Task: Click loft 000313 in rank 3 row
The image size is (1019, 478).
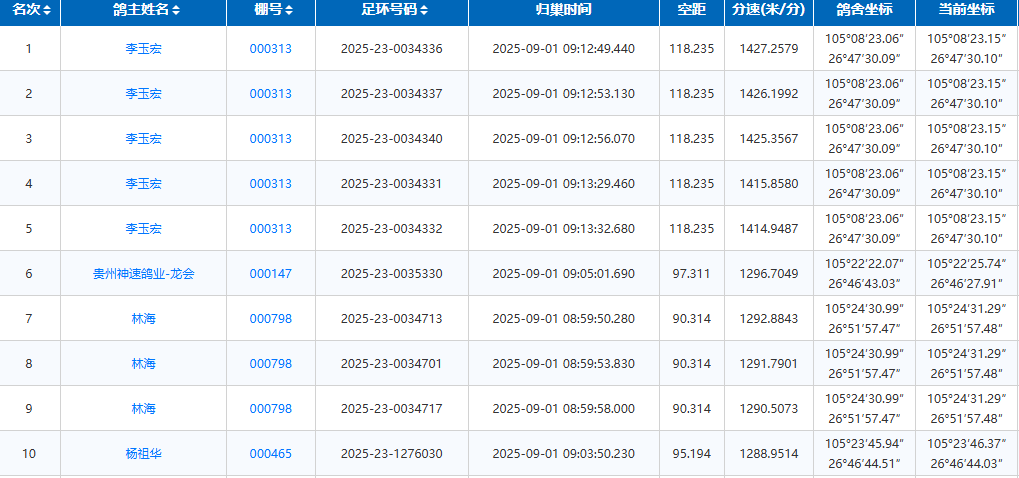Action: 270,139
